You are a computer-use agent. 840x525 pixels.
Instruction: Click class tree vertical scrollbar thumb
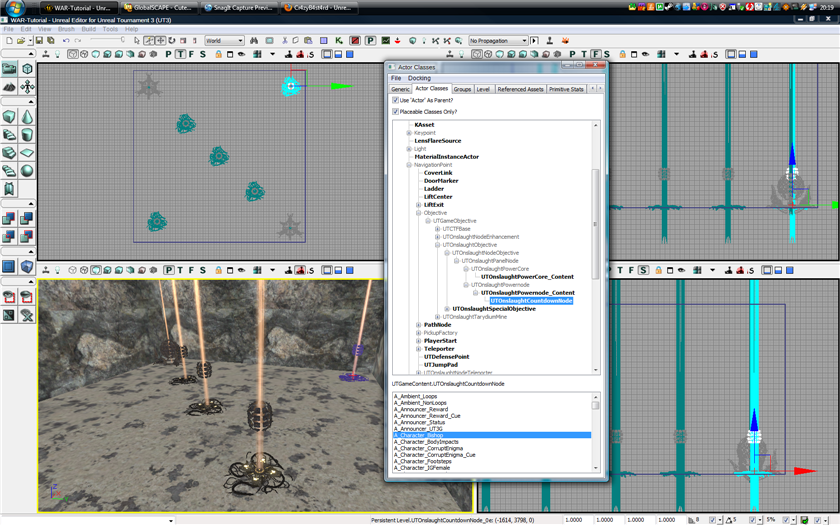coord(595,224)
